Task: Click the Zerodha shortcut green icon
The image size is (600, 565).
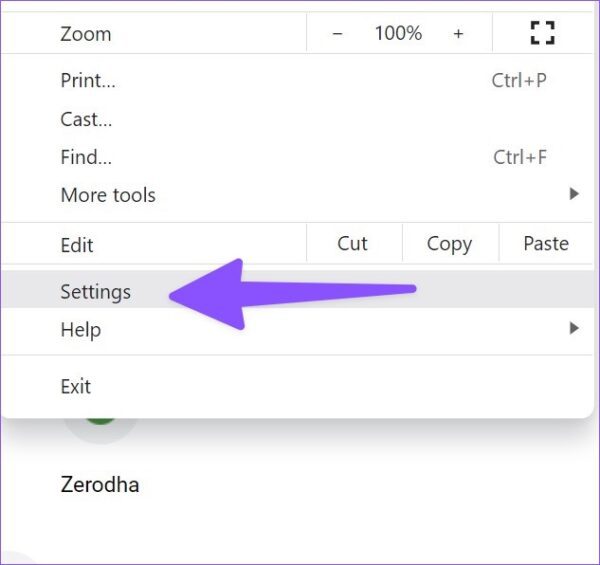Action: [101, 422]
